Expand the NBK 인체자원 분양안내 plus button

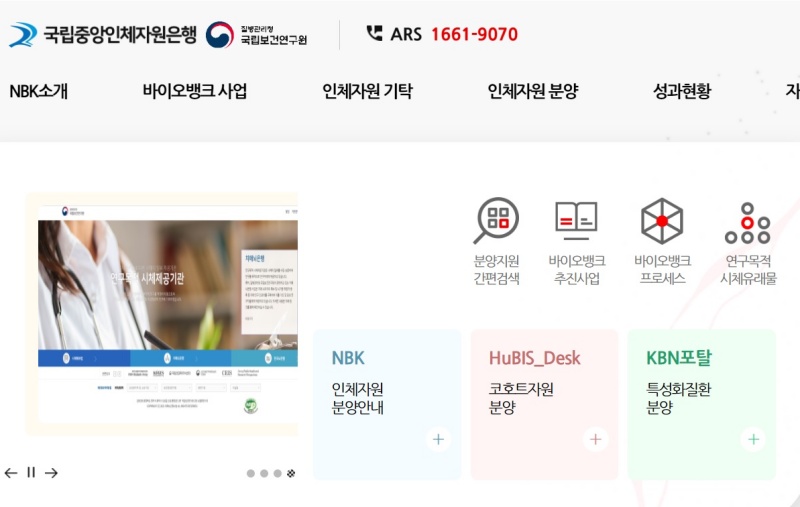pyautogui.click(x=437, y=439)
